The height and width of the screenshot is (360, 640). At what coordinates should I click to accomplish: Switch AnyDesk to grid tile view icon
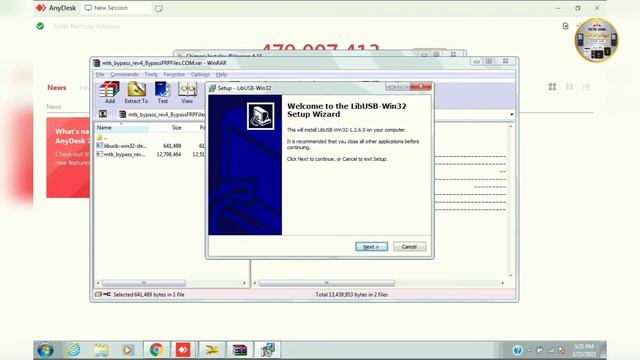pos(552,87)
